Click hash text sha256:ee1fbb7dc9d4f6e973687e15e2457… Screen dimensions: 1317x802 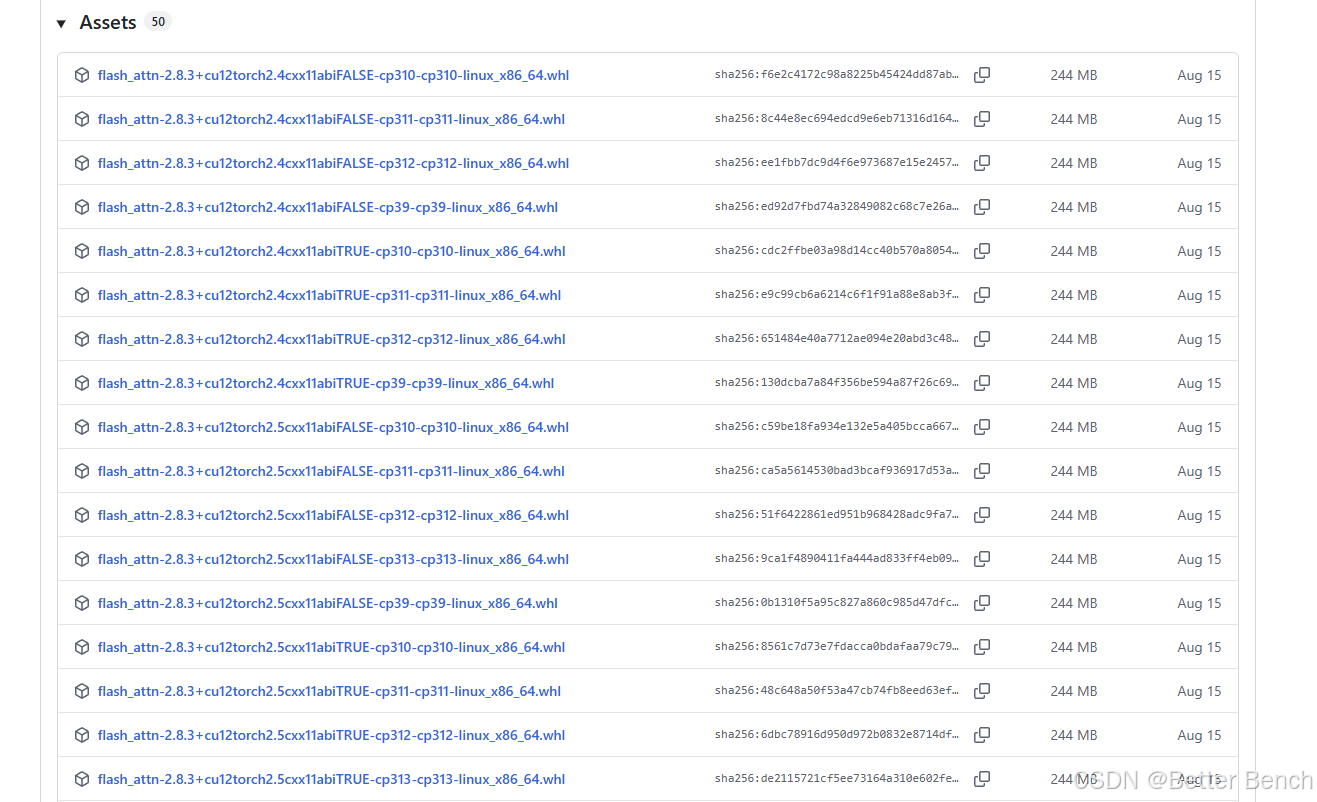[x=837, y=163]
